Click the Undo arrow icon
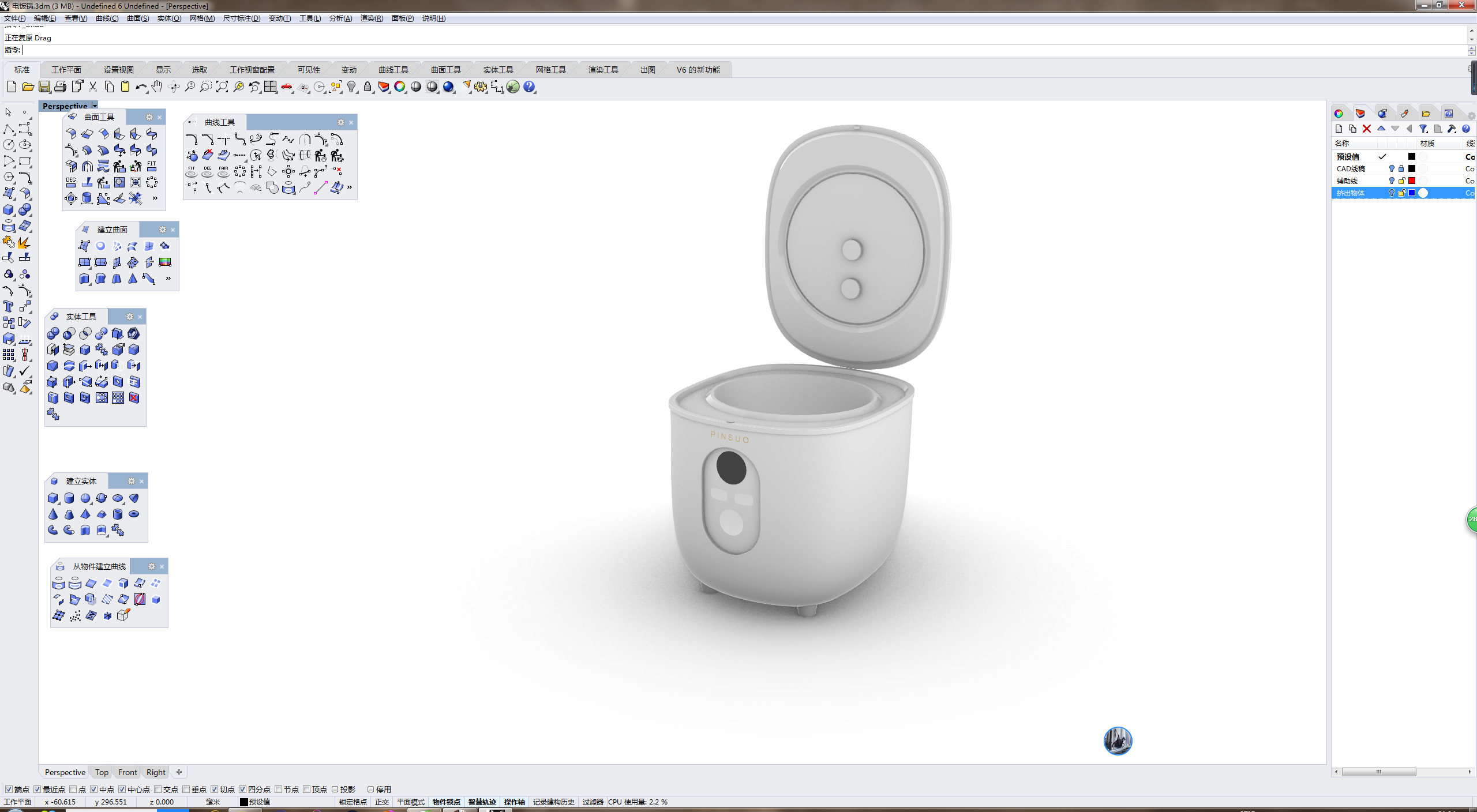 tap(141, 87)
